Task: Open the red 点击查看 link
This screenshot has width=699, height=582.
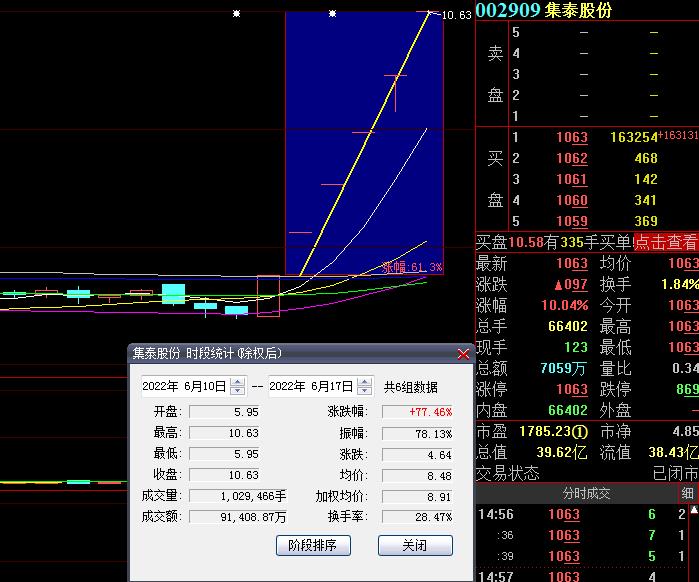Action: 665,242
